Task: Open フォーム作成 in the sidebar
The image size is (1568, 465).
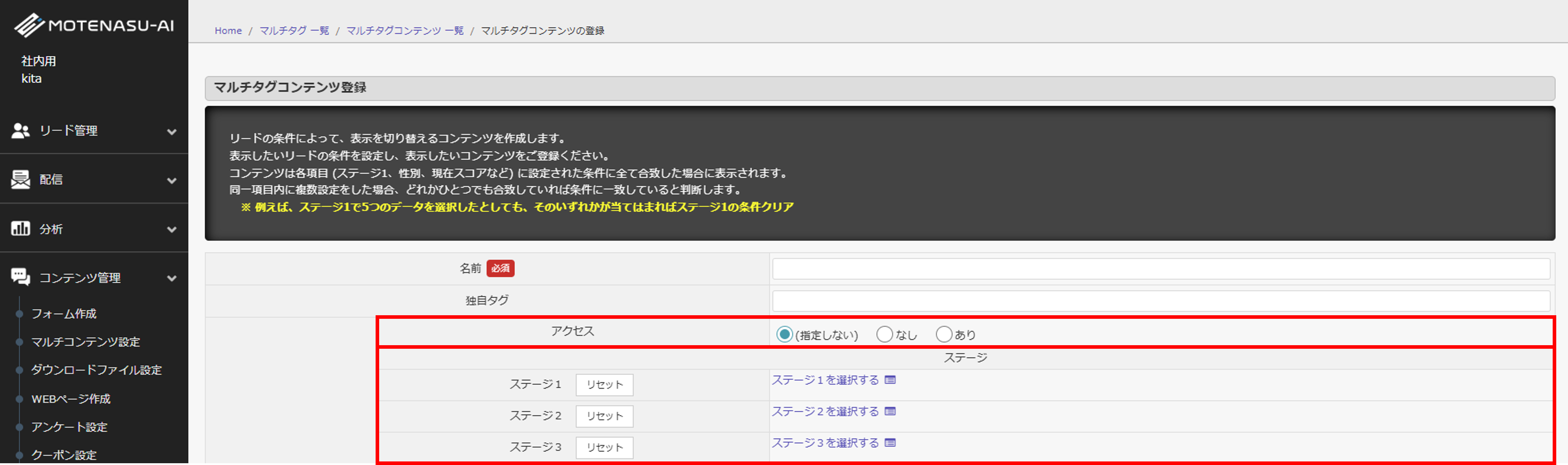Action: (x=64, y=313)
